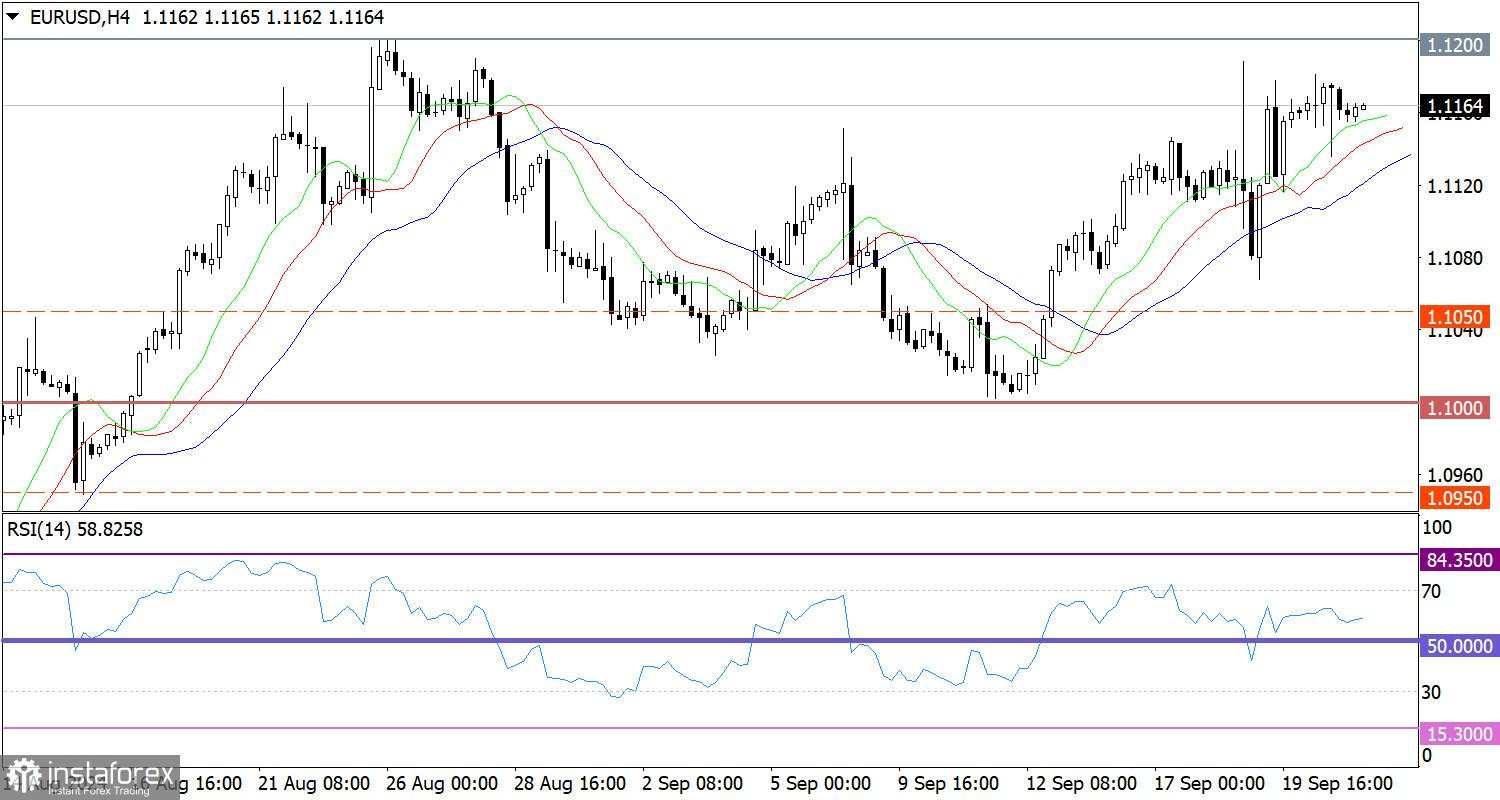The height and width of the screenshot is (800, 1500).
Task: Click the 1.1080 price axis value
Action: click(1456, 258)
